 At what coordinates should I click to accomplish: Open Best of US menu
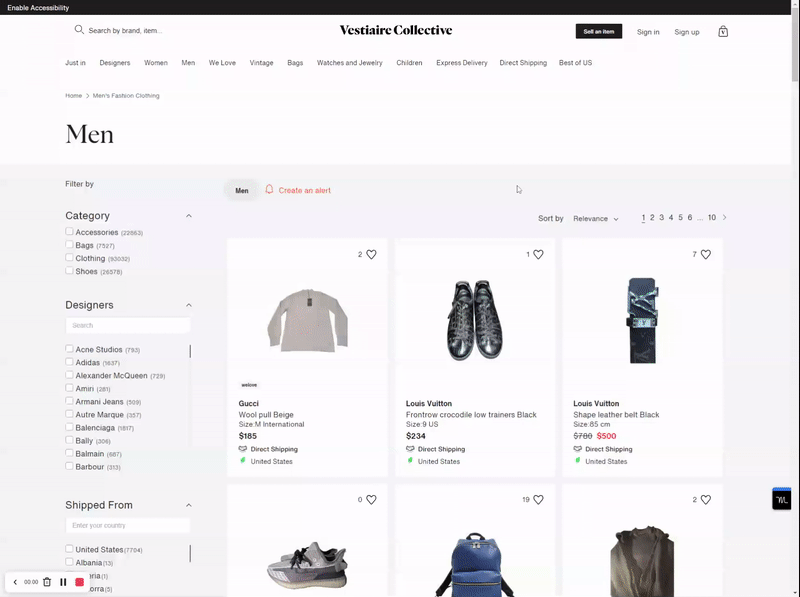(576, 63)
